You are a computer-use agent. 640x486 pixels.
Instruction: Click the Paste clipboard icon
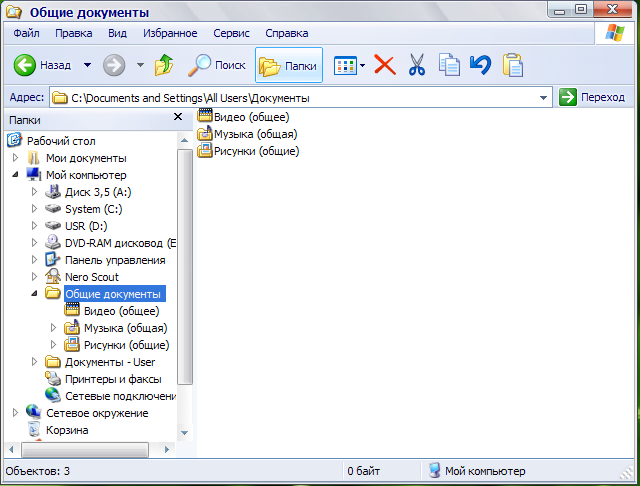click(513, 65)
